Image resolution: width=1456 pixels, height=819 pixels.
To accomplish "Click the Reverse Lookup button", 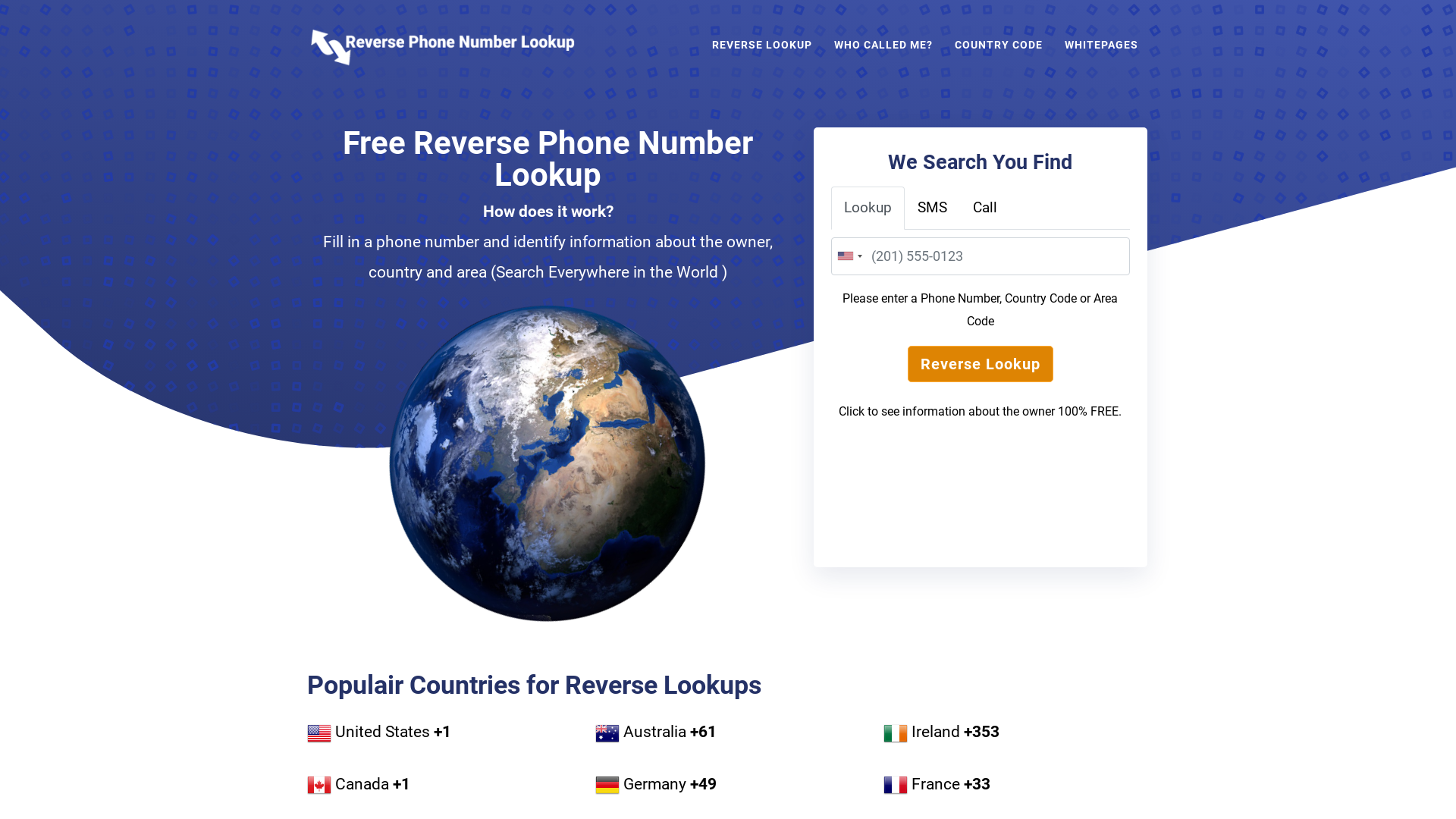I will coord(980,364).
